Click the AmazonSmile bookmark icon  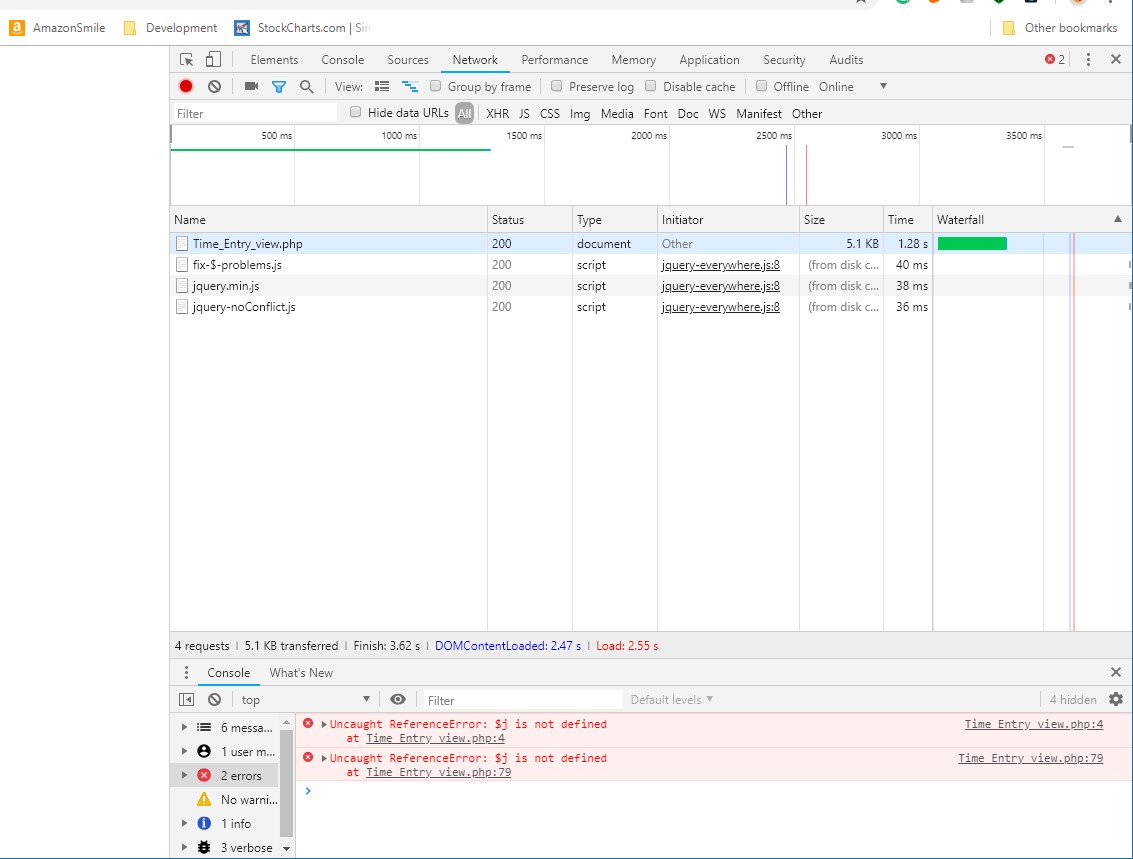17,27
